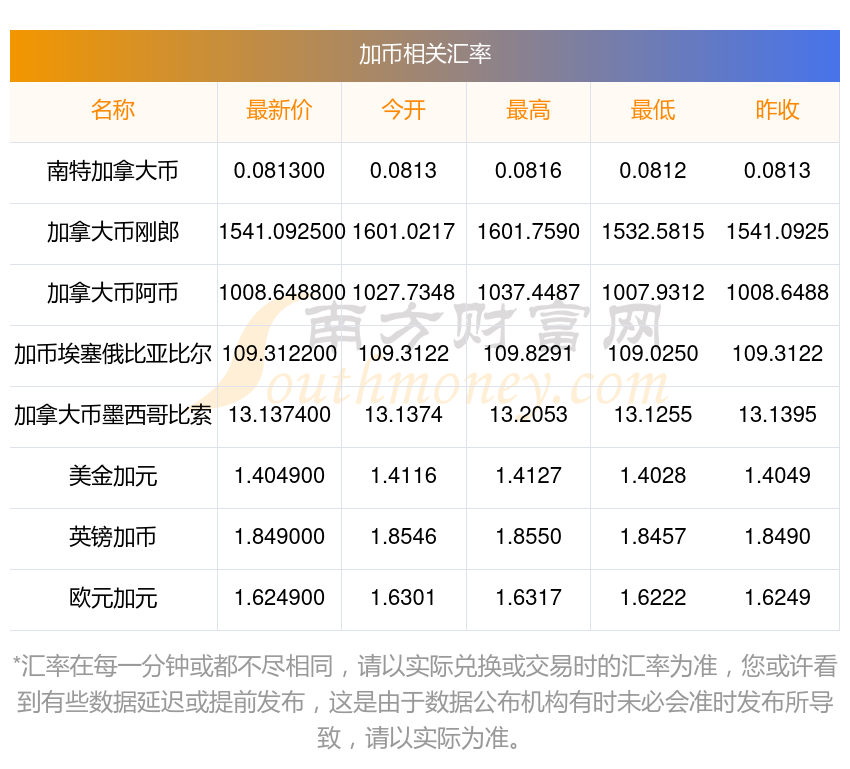Select the 今开 column header
850x769 pixels.
[403, 110]
